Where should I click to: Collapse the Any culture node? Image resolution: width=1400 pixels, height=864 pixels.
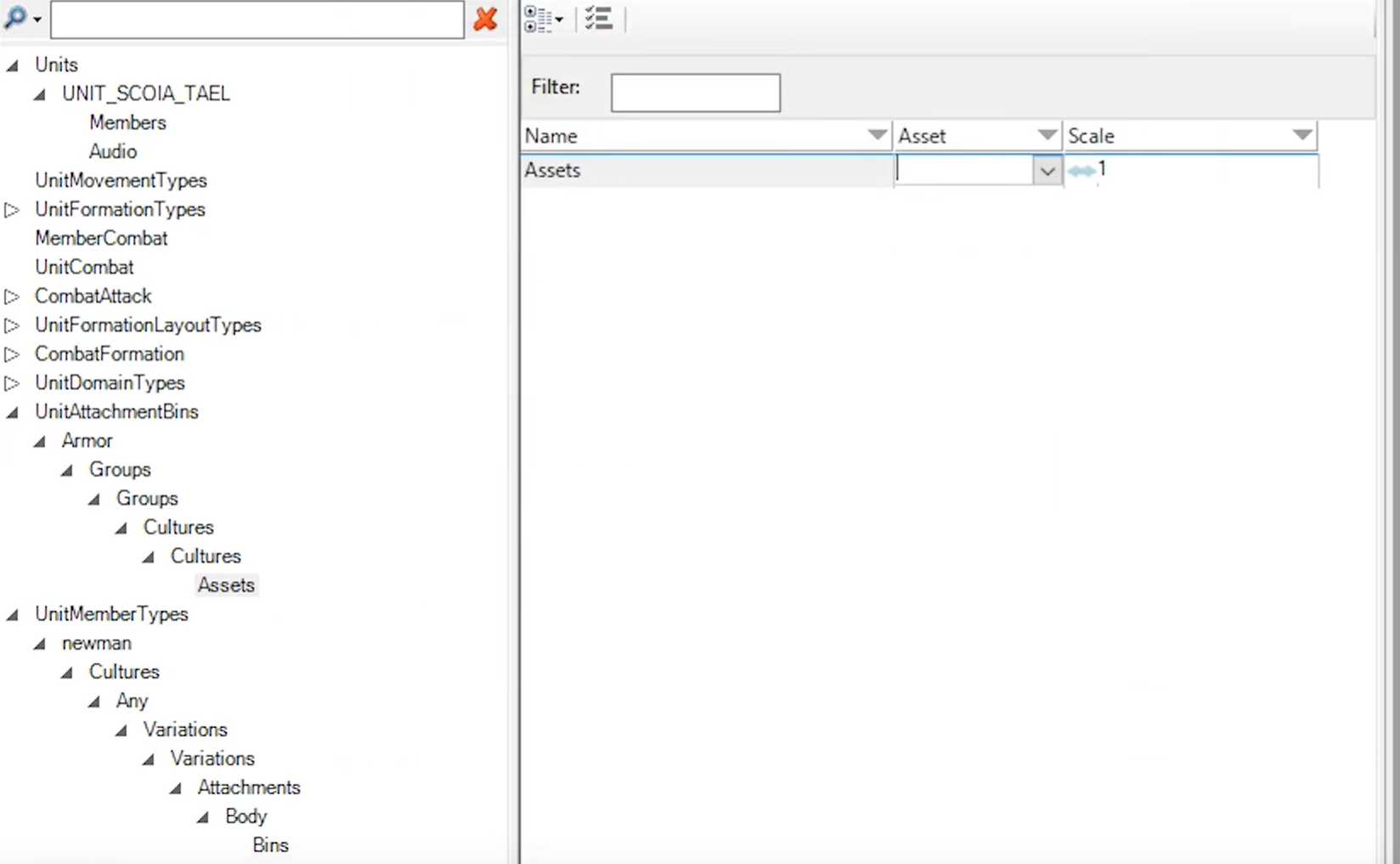pyautogui.click(x=94, y=701)
